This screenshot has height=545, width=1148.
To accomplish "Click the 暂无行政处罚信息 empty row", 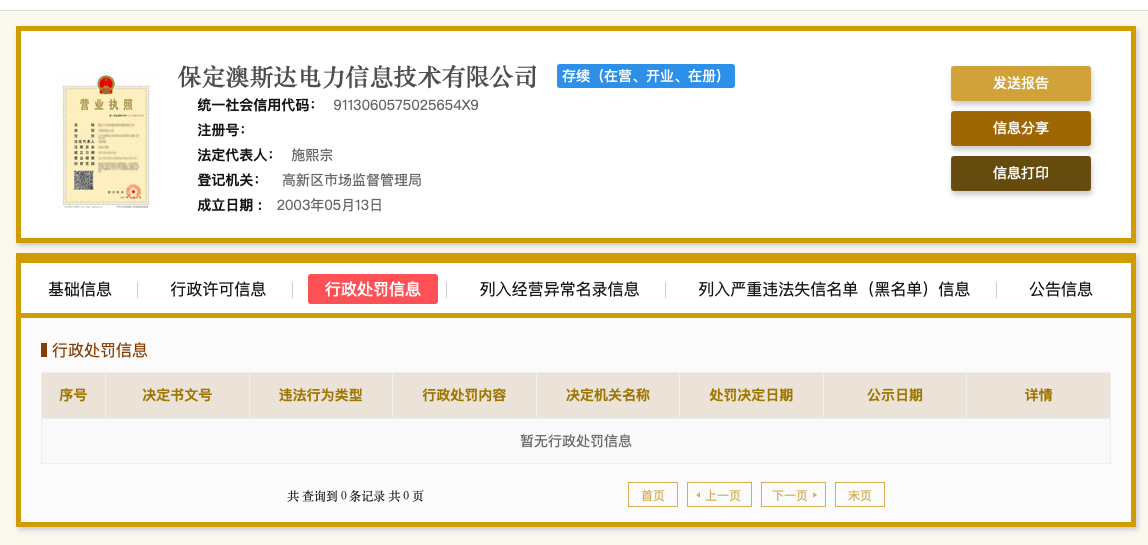I will (x=575, y=441).
